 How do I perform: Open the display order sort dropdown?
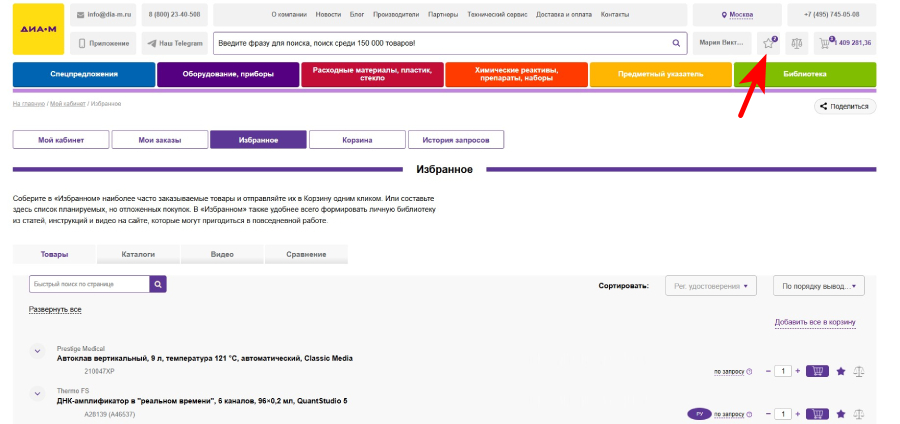[x=818, y=286]
